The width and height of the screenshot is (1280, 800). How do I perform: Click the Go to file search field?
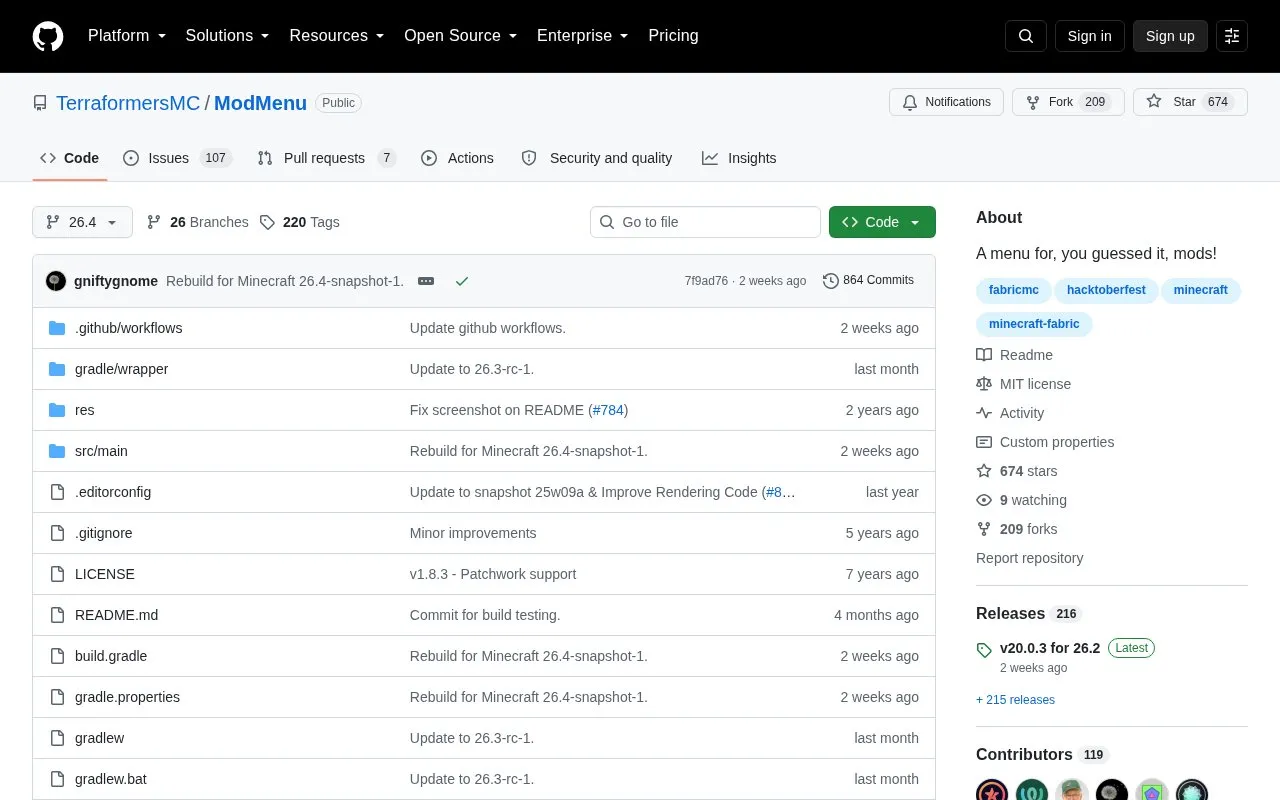click(x=705, y=222)
